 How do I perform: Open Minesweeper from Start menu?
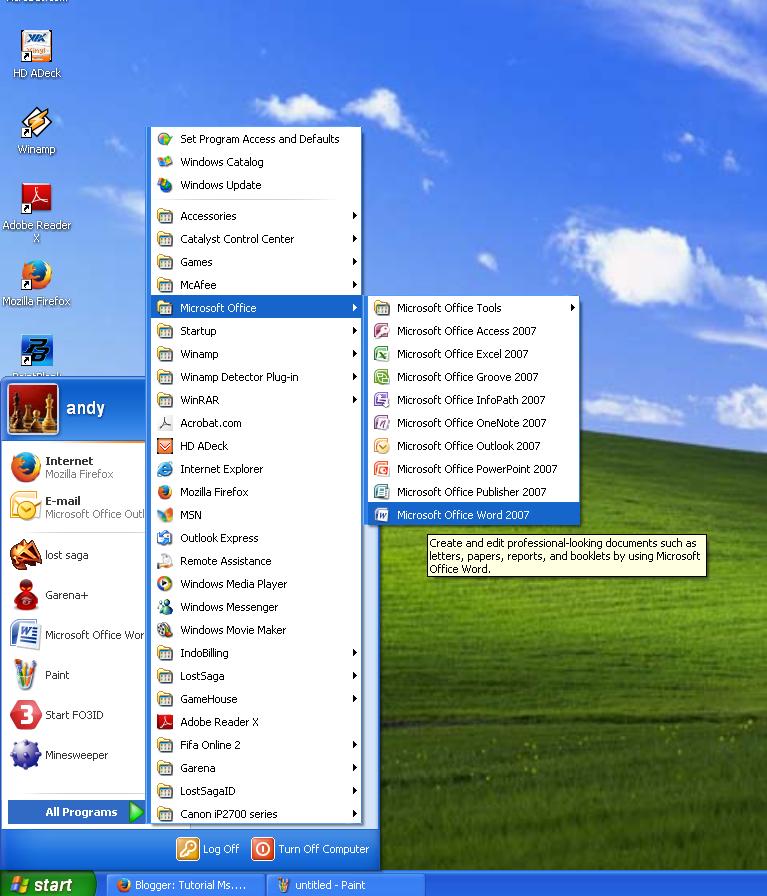click(x=74, y=755)
